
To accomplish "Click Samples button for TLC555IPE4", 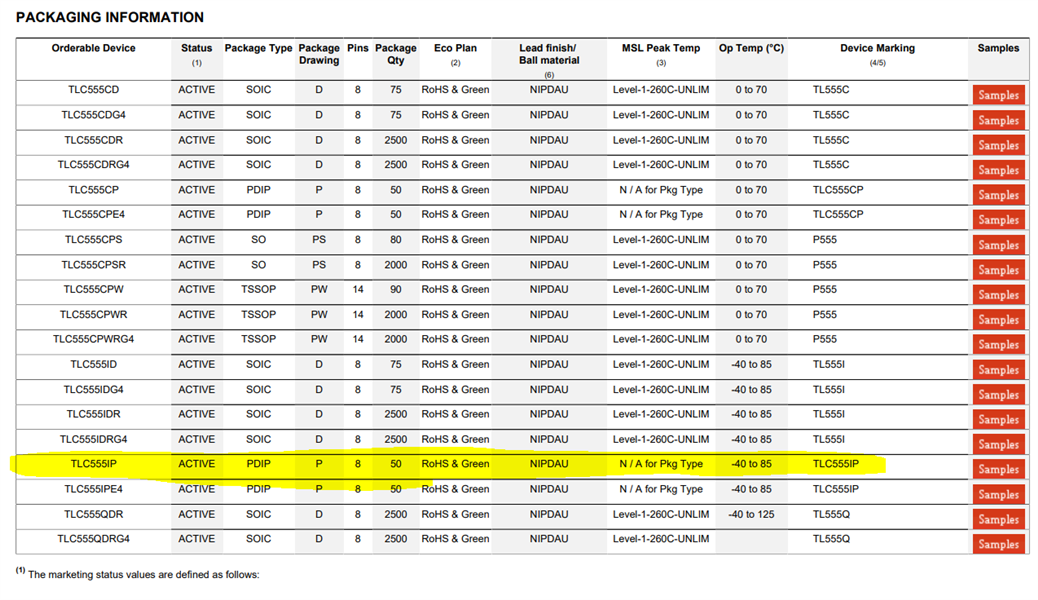I will [x=998, y=494].
